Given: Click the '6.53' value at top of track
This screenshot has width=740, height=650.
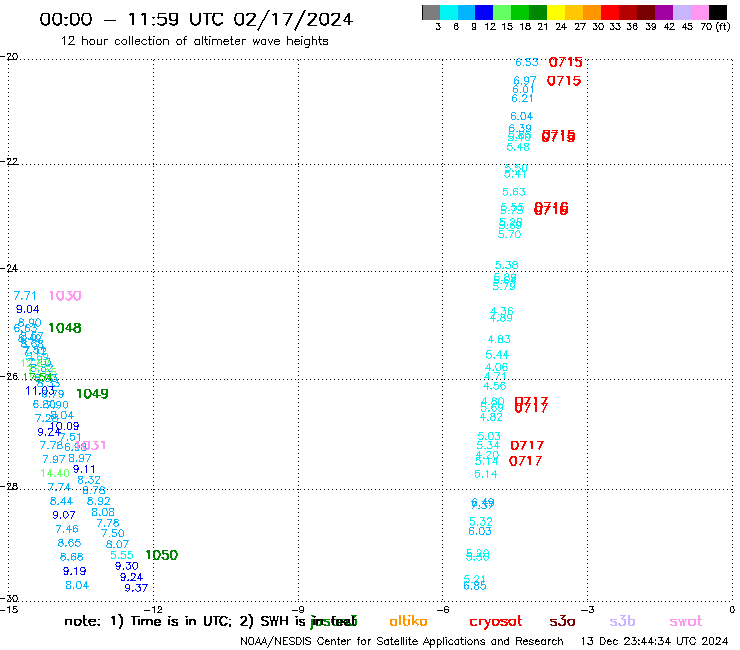Looking at the screenshot, I should coord(527,62).
